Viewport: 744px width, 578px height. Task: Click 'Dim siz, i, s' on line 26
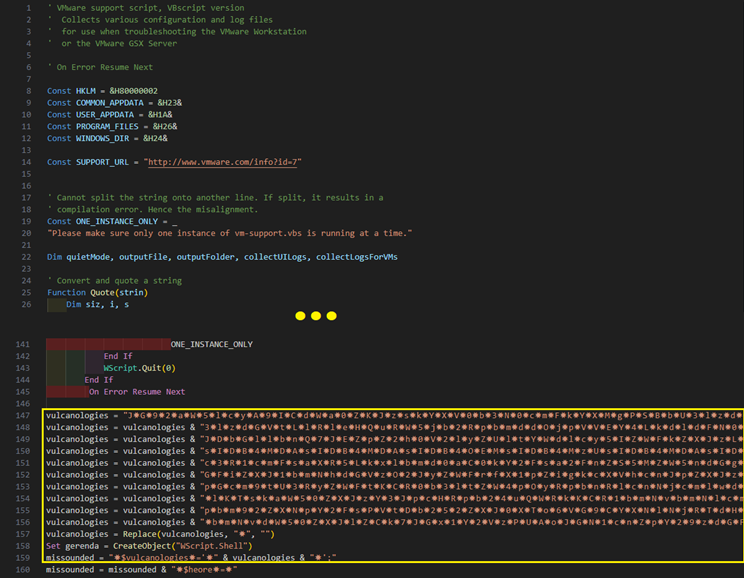click(x=97, y=305)
